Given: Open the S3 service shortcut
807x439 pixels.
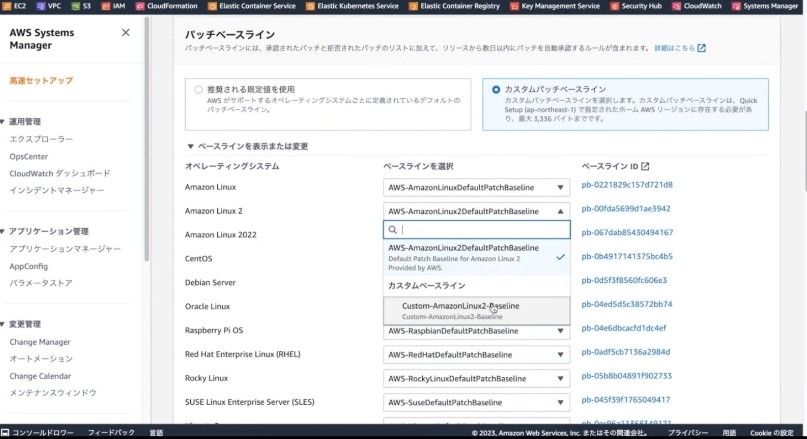Looking at the screenshot, I should tap(81, 6).
